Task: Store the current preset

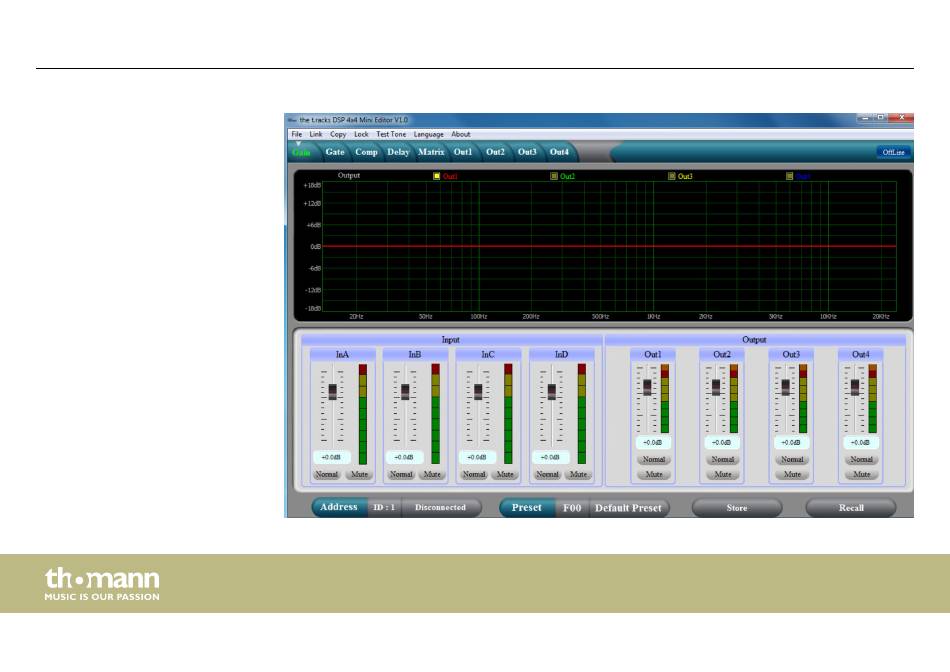Action: point(737,508)
